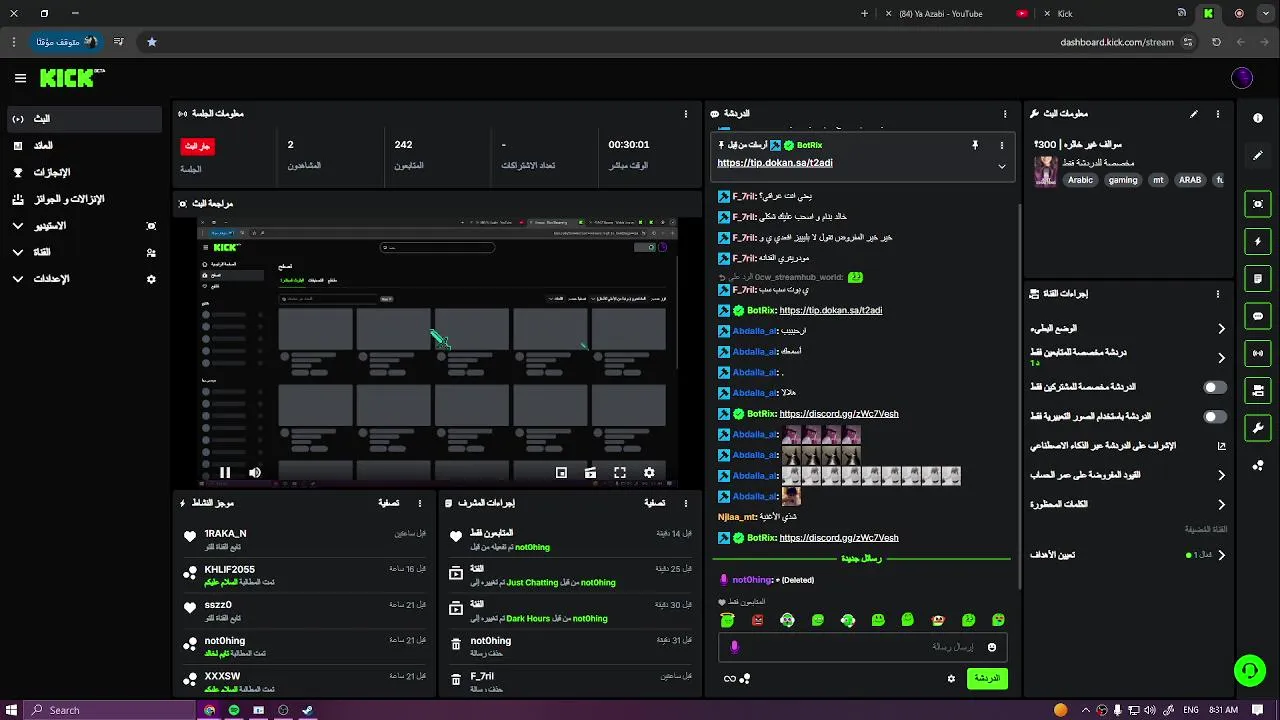Viewport: 1280px width, 720px height.
Task: Expand the pinned message chevron
Action: (1001, 166)
